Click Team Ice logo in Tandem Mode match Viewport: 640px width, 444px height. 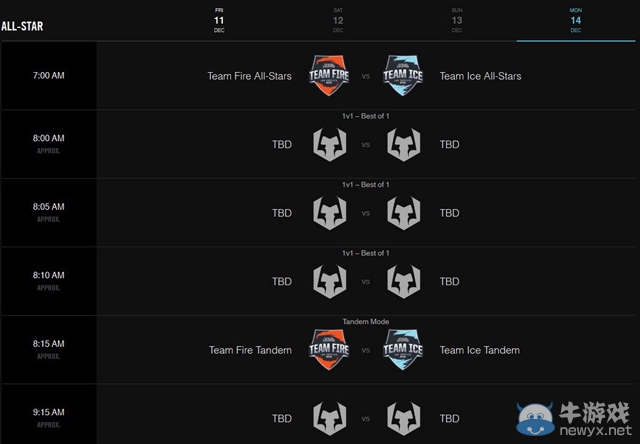click(x=402, y=350)
